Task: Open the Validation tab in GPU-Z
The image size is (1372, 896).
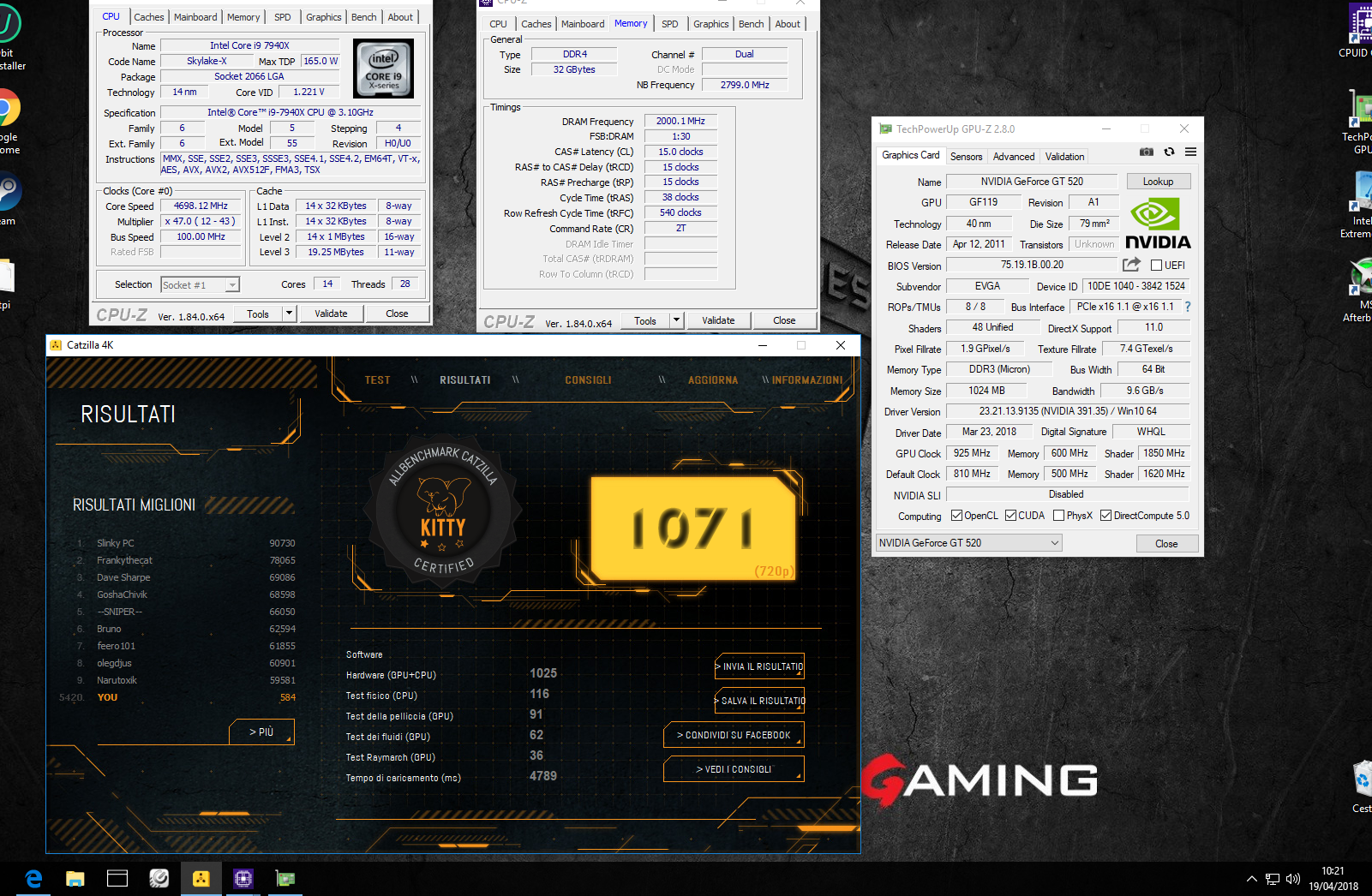Action: (1064, 157)
